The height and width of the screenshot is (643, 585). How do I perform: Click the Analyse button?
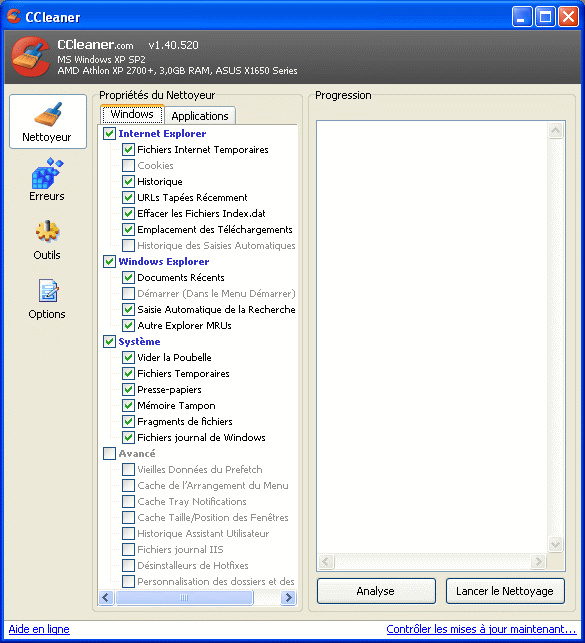point(376,591)
